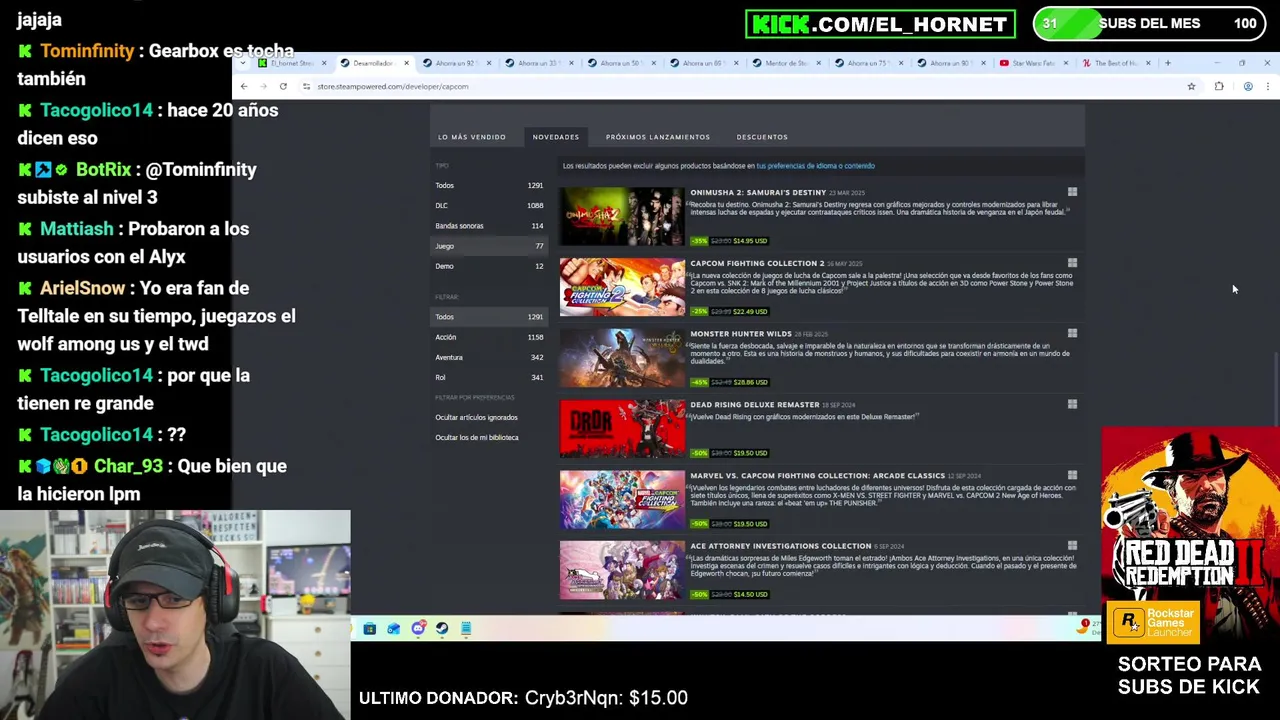
Task: Open Marvel vs. Capcom Arcade Classics thumbnail
Action: [622, 500]
